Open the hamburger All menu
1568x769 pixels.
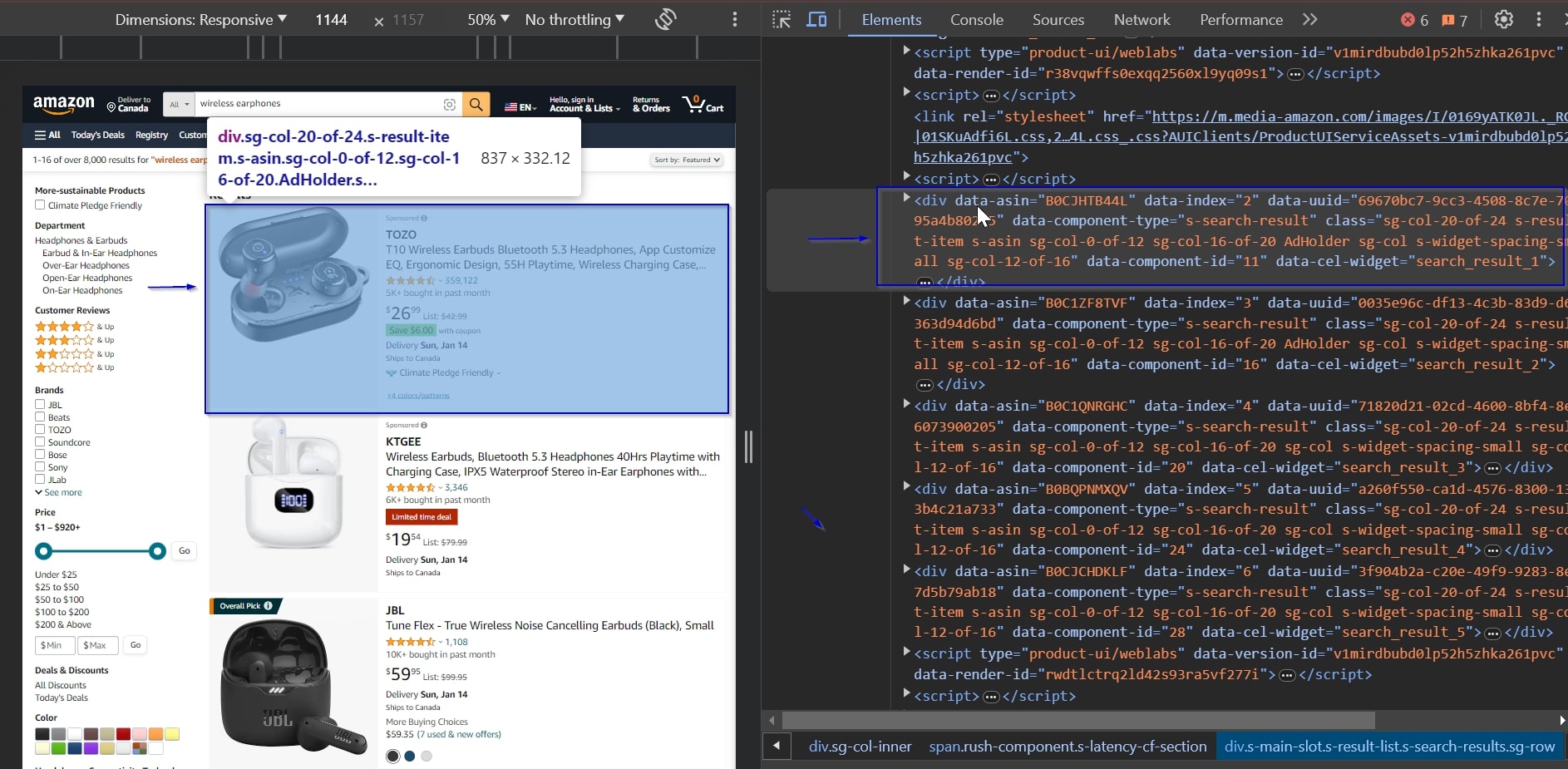[x=47, y=135]
